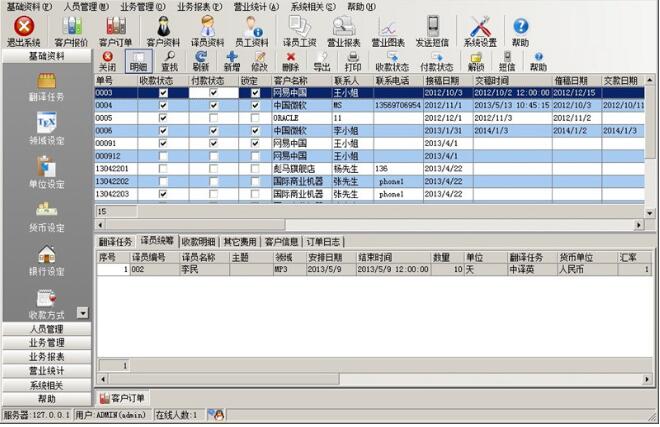Click 查找 search toolbar icon
This screenshot has height=427, width=660.
(x=170, y=61)
